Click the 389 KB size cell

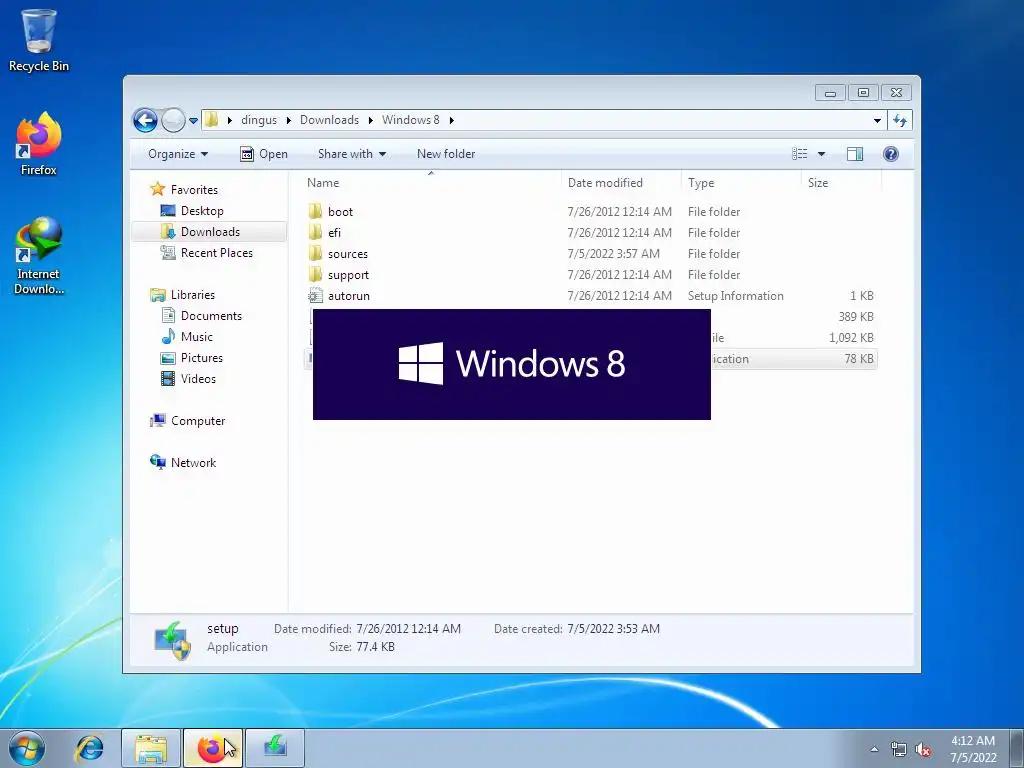856,317
